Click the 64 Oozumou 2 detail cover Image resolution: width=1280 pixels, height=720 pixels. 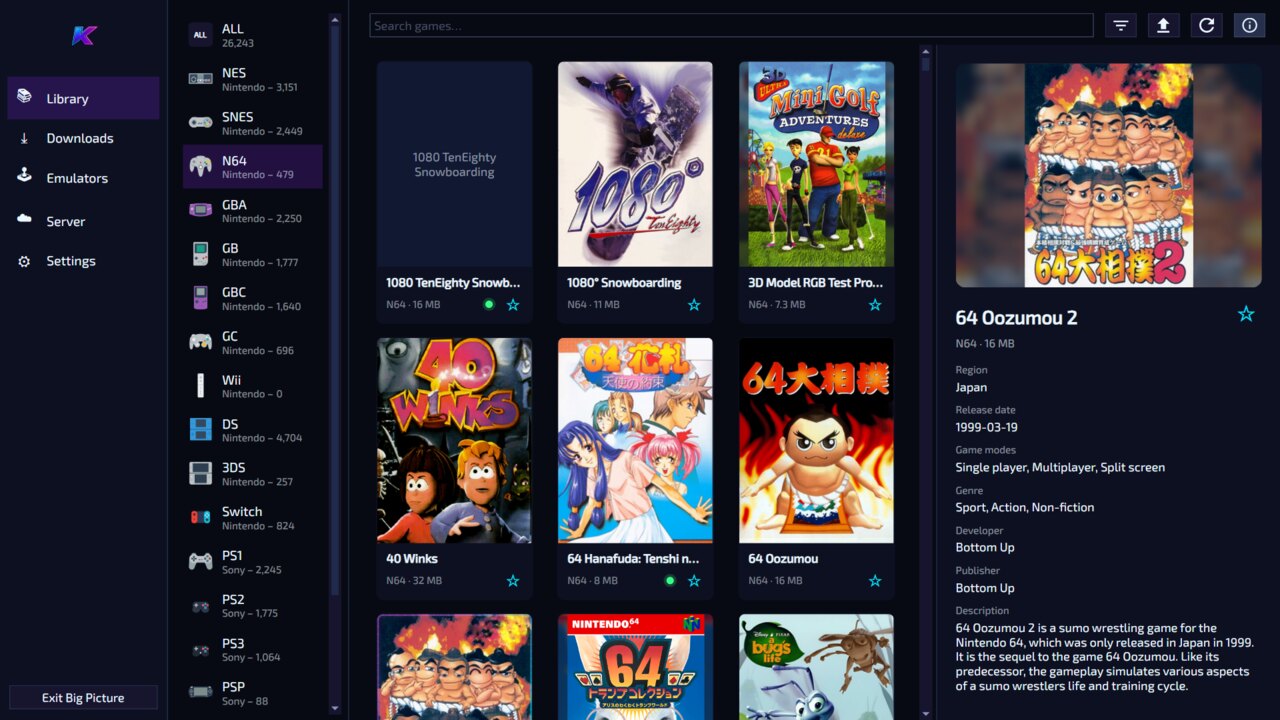[x=1108, y=176]
